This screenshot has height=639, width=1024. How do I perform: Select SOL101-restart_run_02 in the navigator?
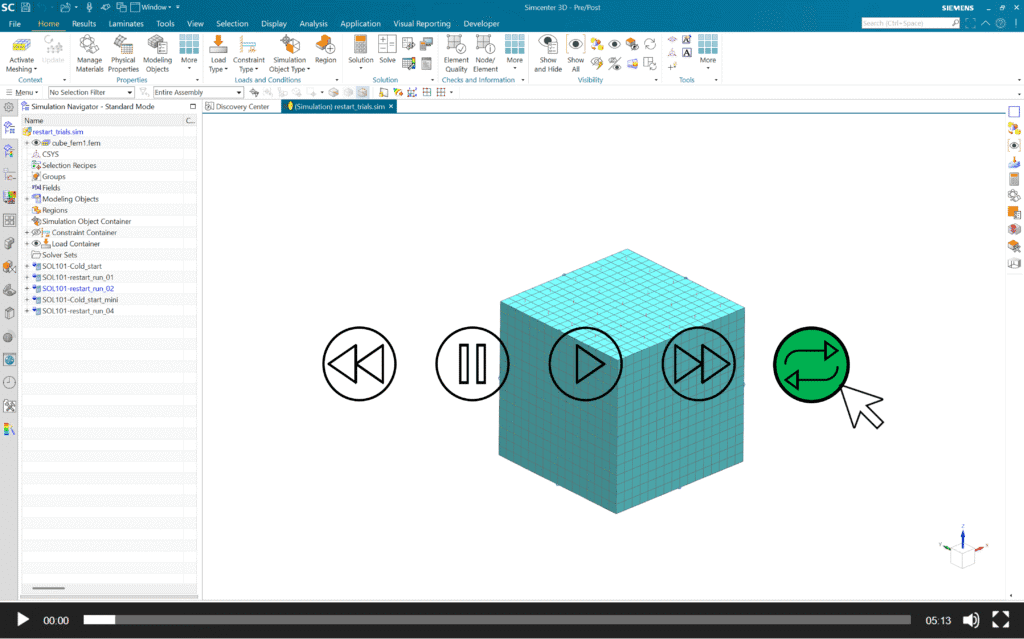click(x=78, y=288)
